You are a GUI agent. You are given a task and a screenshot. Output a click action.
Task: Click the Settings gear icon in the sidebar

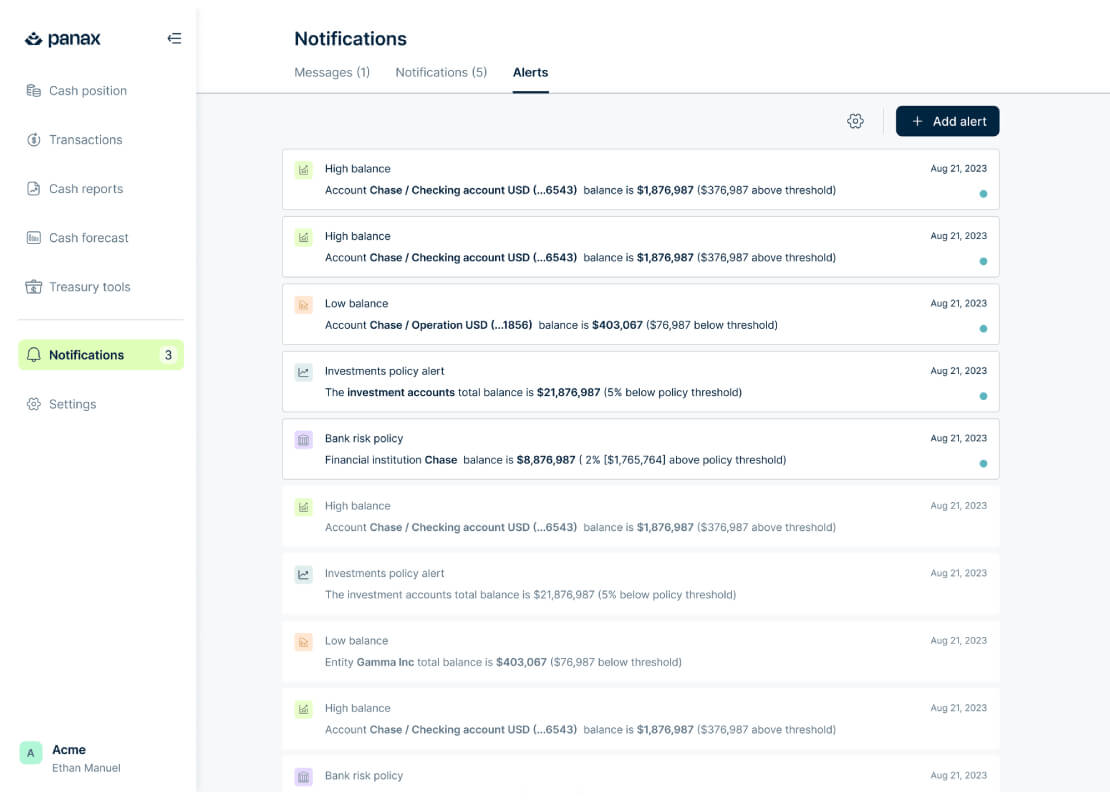pyautogui.click(x=33, y=404)
